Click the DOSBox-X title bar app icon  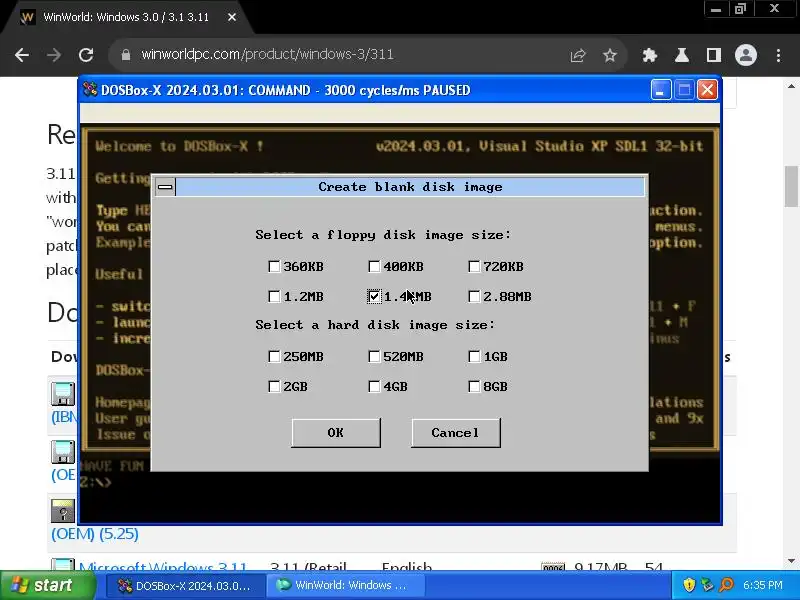tap(90, 90)
